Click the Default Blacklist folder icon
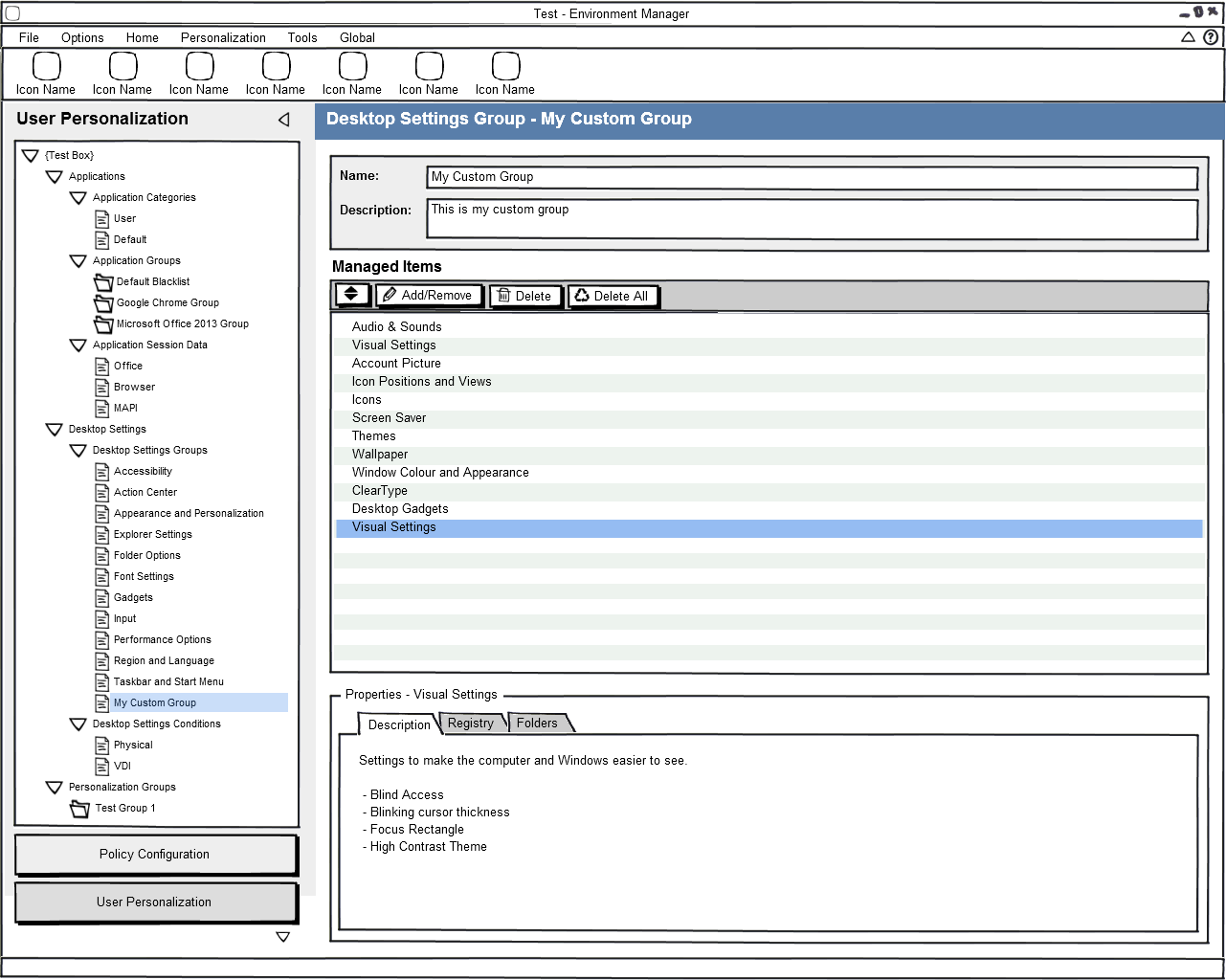This screenshot has height=980, width=1226. (103, 282)
